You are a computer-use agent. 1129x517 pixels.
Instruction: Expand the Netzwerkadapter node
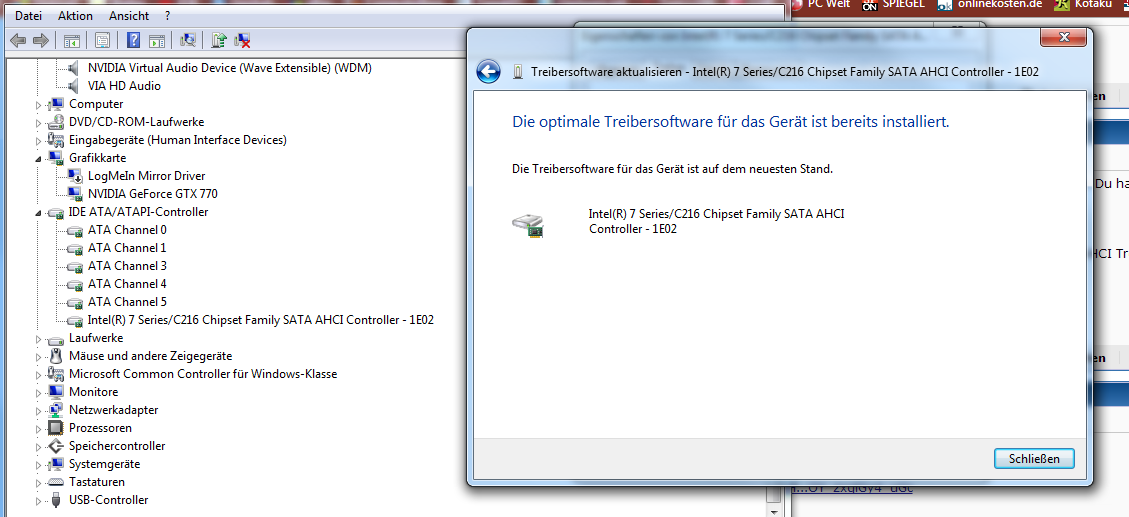point(39,410)
